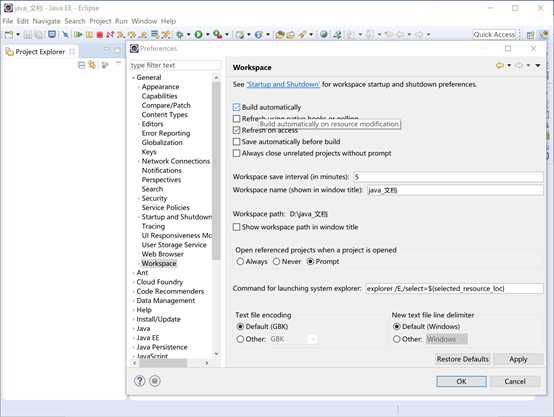Select the Project Explorer tab
The height and width of the screenshot is (417, 554).
tap(40, 52)
